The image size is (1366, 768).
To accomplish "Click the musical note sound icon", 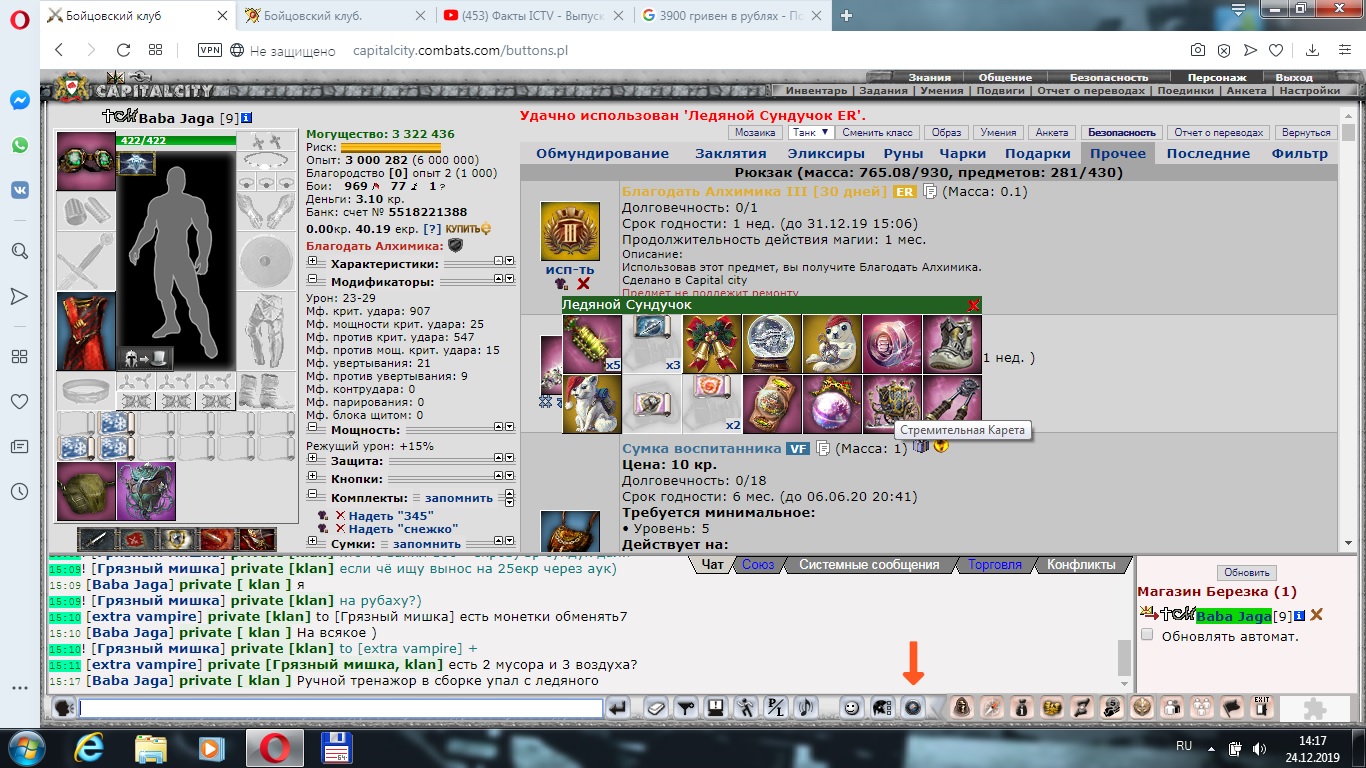I will click(x=806, y=708).
